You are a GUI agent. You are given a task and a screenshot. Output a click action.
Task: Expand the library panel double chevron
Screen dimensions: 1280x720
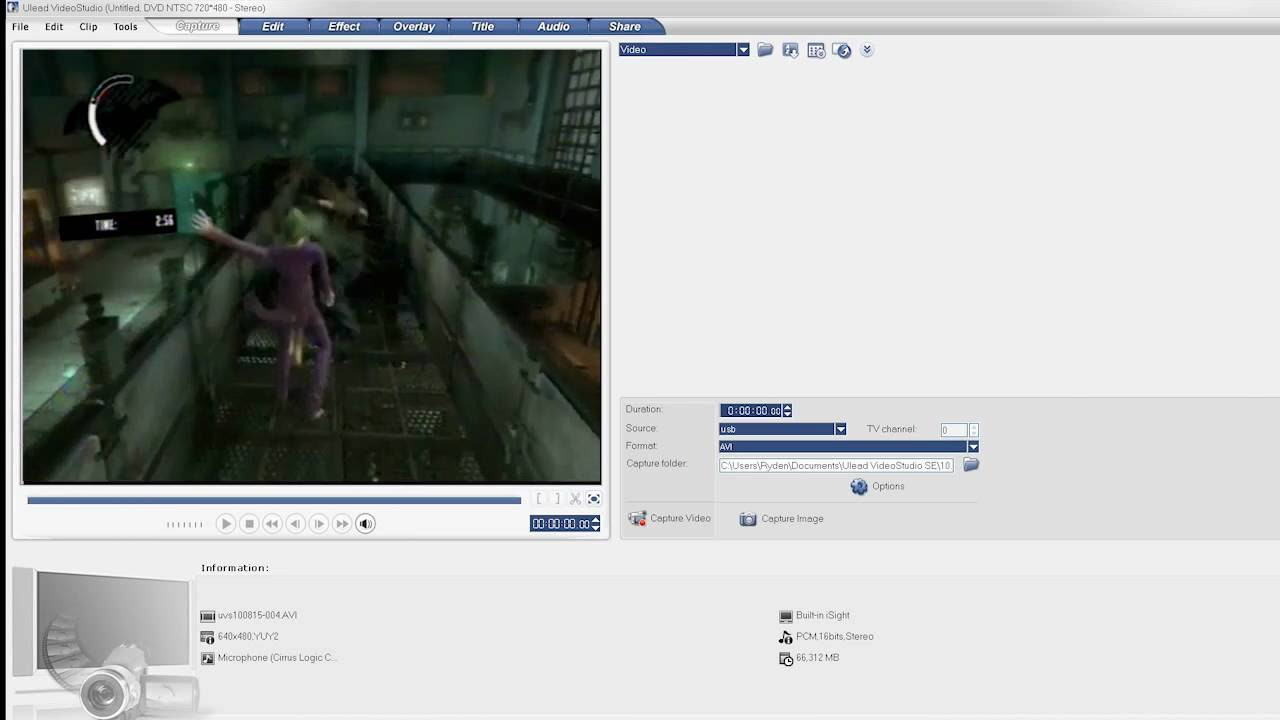867,50
